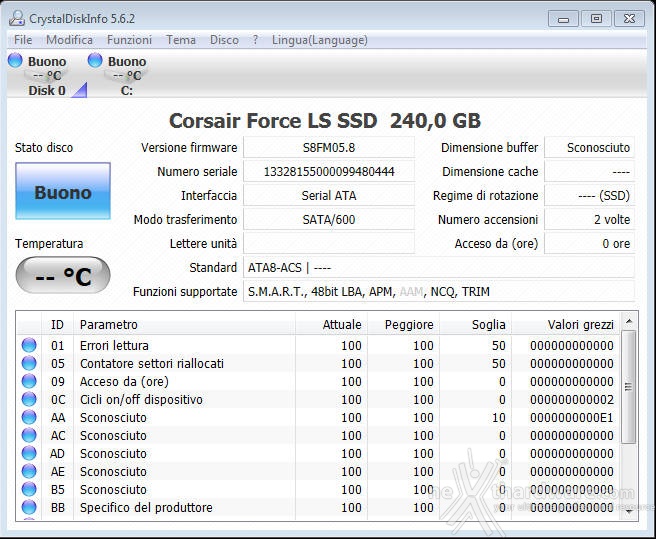The height and width of the screenshot is (539, 656).
Task: Click the status orb in row 09
Action: tap(29, 381)
